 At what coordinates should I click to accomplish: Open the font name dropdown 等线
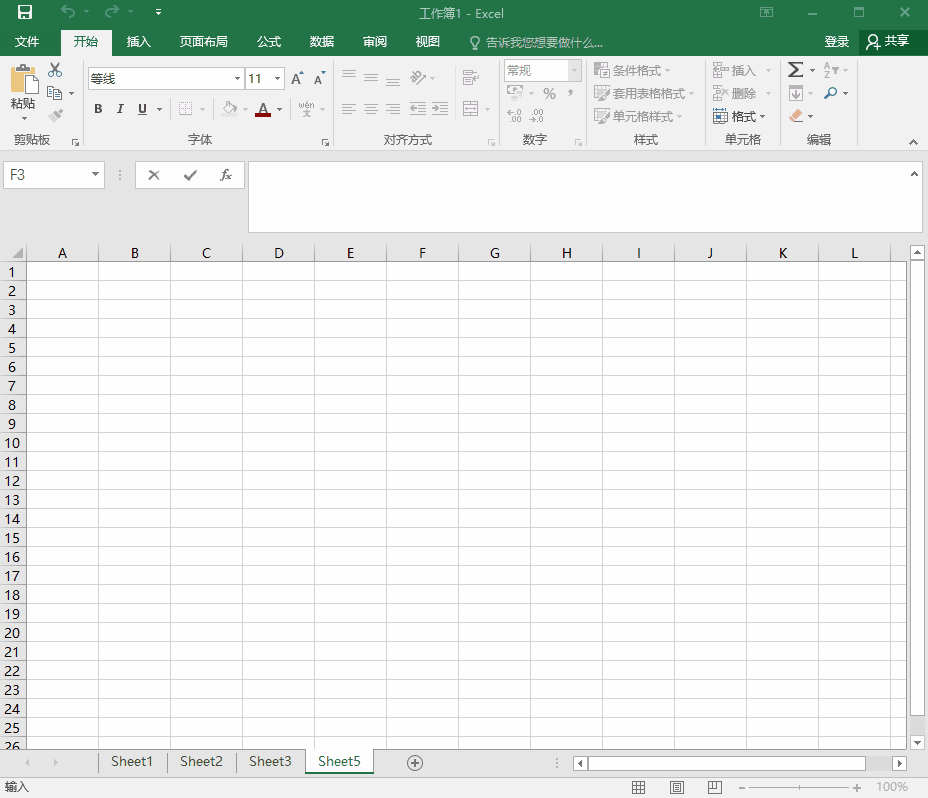pyautogui.click(x=237, y=78)
